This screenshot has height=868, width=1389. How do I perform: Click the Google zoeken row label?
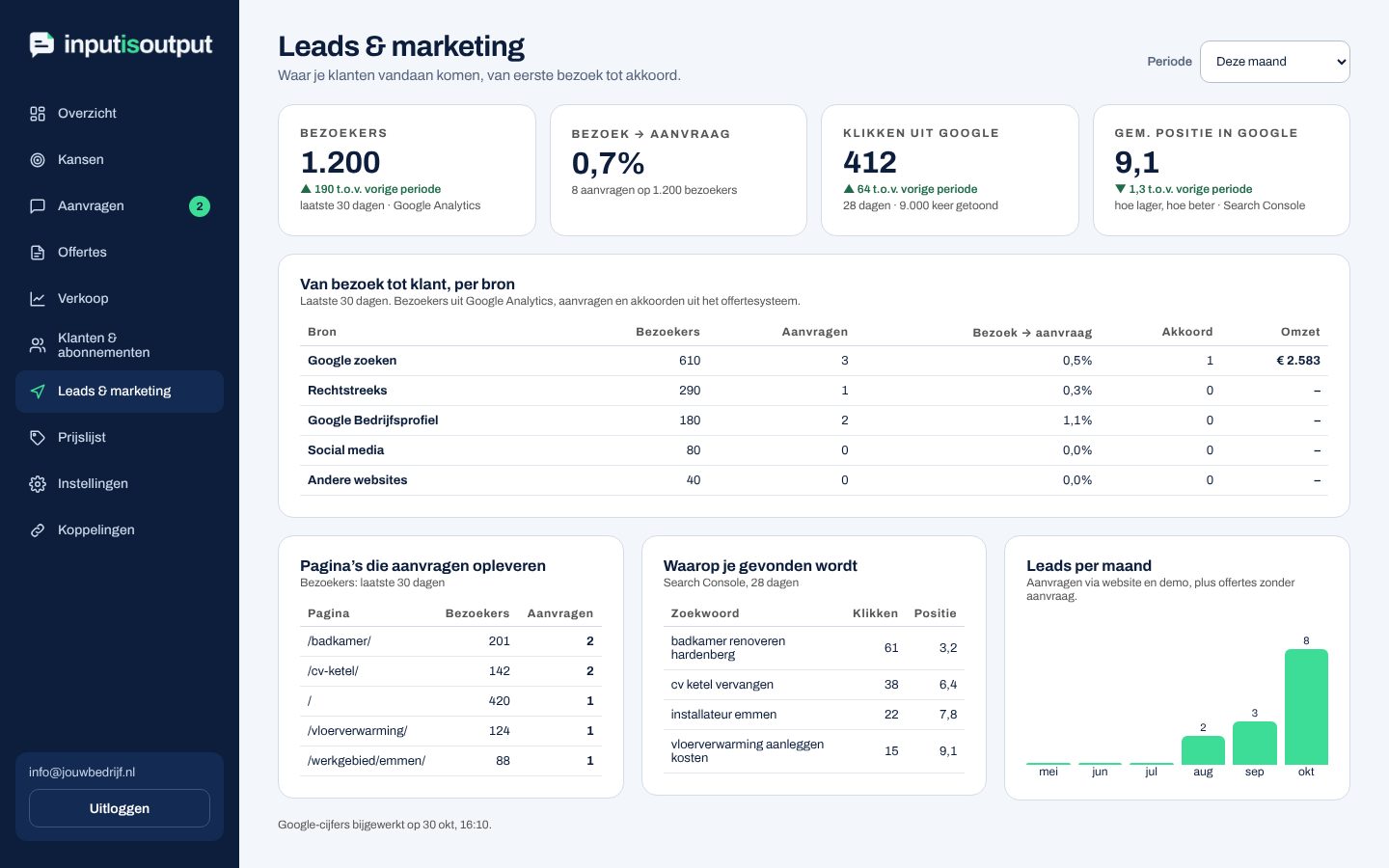click(x=352, y=361)
